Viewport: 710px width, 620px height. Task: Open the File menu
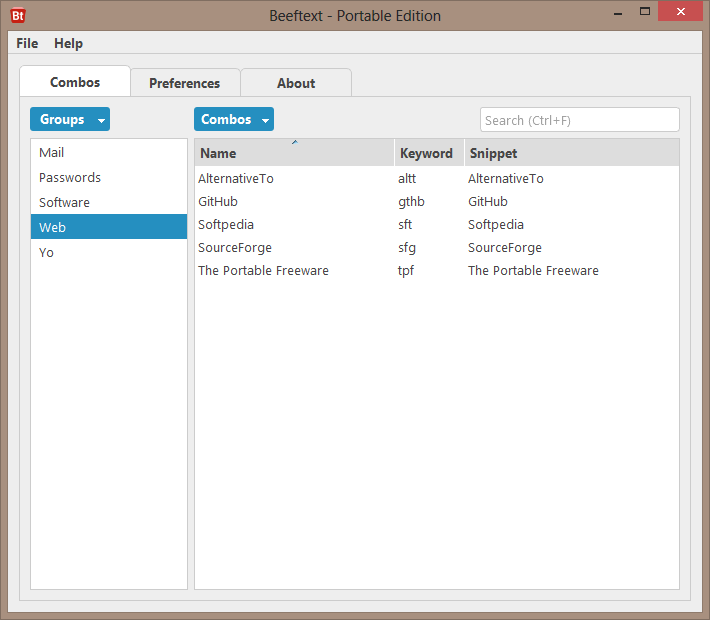click(27, 43)
